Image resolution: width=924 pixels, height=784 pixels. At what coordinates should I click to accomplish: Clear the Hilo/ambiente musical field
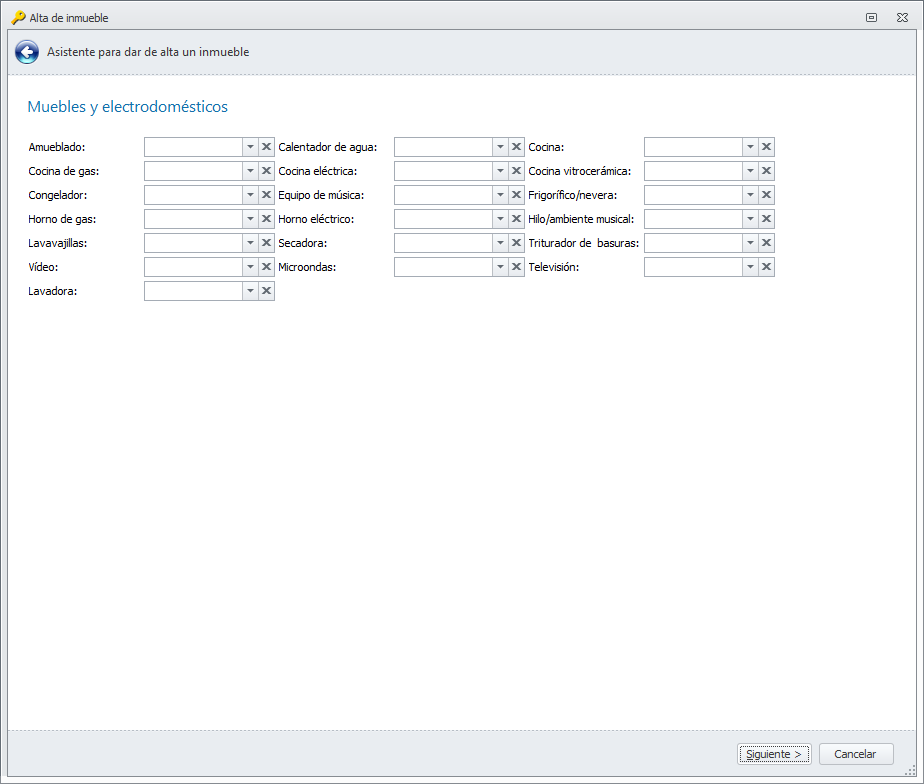[x=766, y=219]
